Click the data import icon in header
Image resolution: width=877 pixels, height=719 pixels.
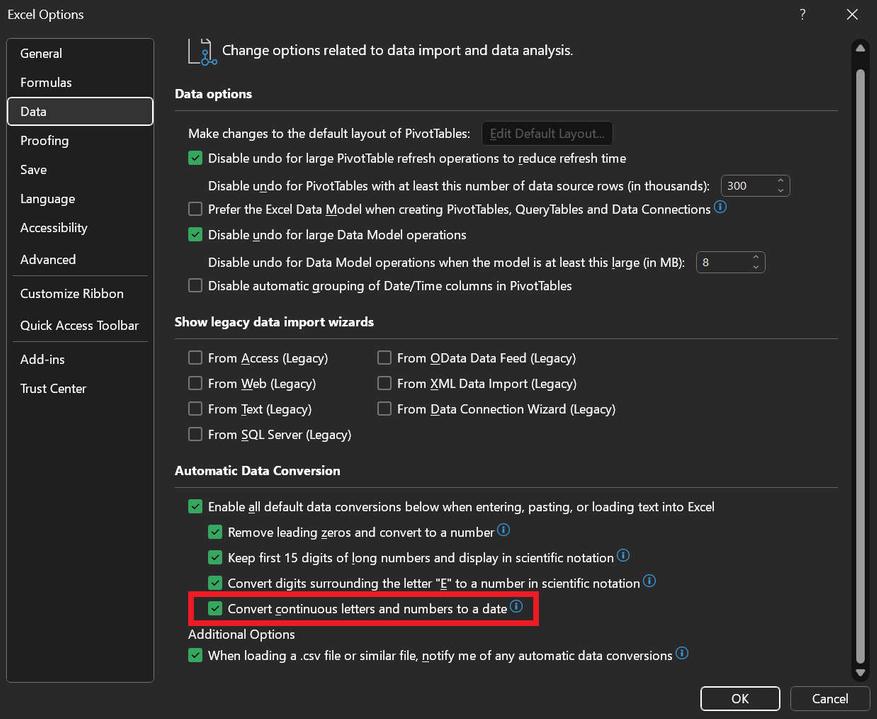[x=201, y=51]
